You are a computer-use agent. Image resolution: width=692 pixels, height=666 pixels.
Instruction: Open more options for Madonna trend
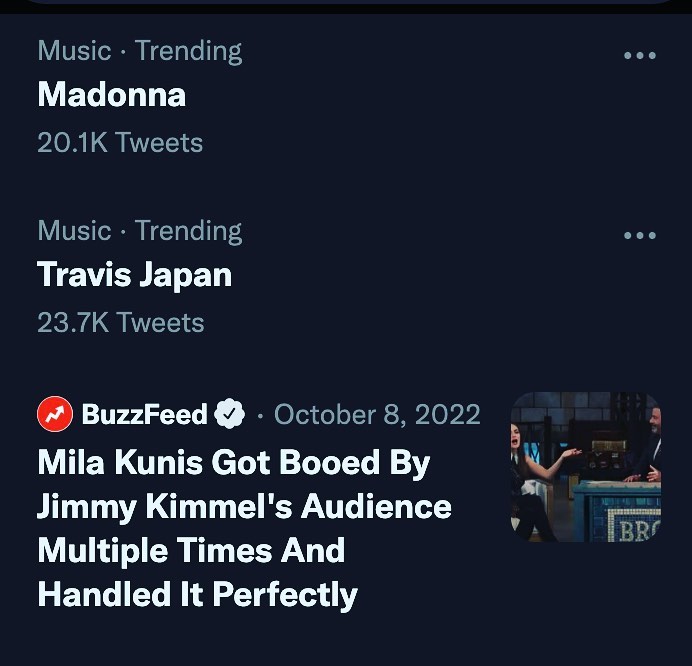click(x=639, y=56)
